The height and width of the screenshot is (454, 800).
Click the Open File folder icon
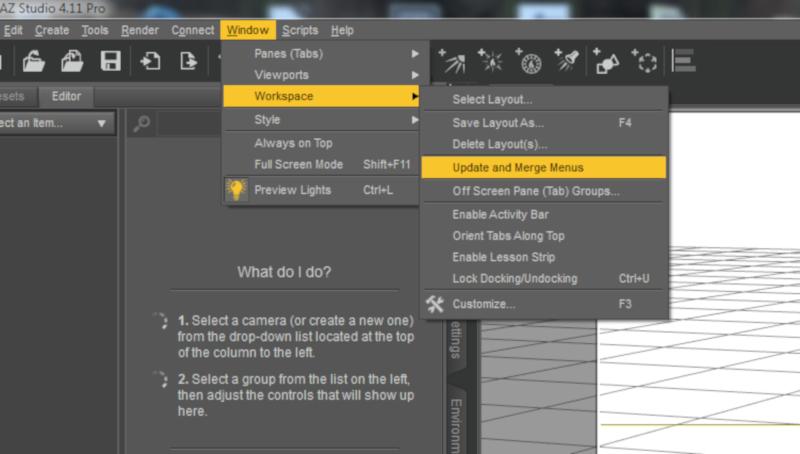[34, 61]
